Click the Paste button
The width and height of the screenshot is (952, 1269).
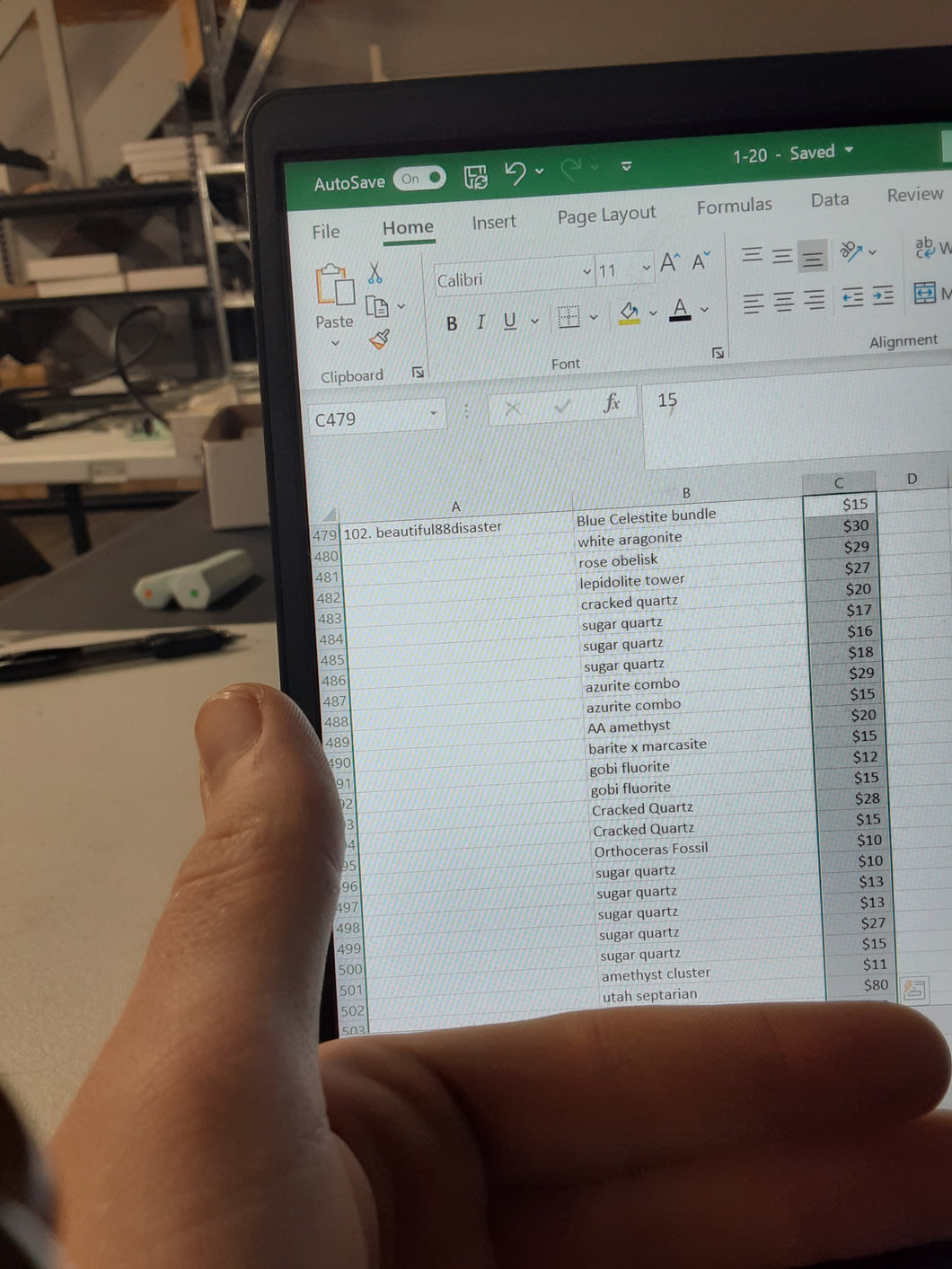tap(334, 298)
